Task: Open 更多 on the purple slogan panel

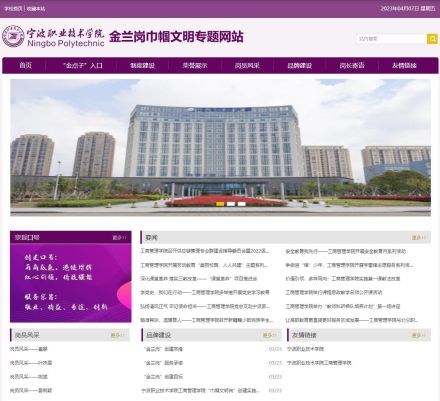Action: (x=120, y=237)
